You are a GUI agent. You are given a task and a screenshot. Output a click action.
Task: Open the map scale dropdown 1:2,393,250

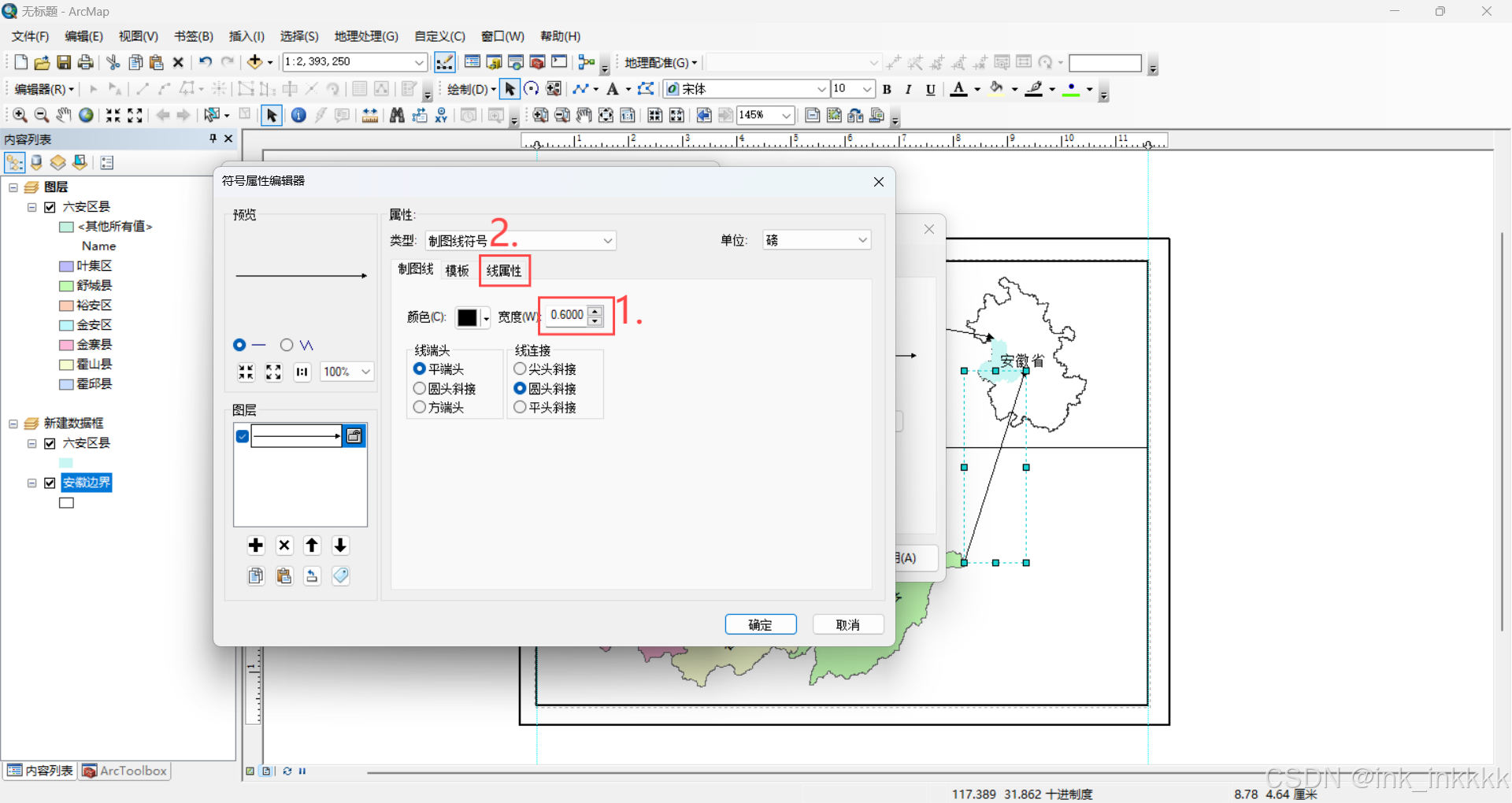[x=420, y=62]
